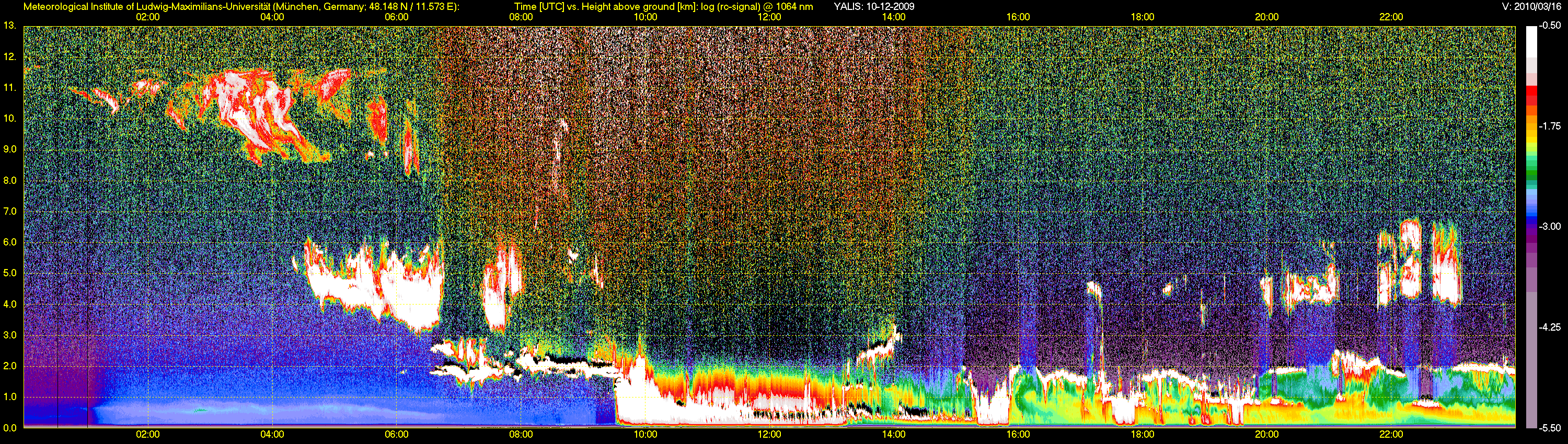Image resolution: width=1568 pixels, height=444 pixels.
Task: Select the 22:00 tick label on top axis
Action: click(x=1391, y=17)
